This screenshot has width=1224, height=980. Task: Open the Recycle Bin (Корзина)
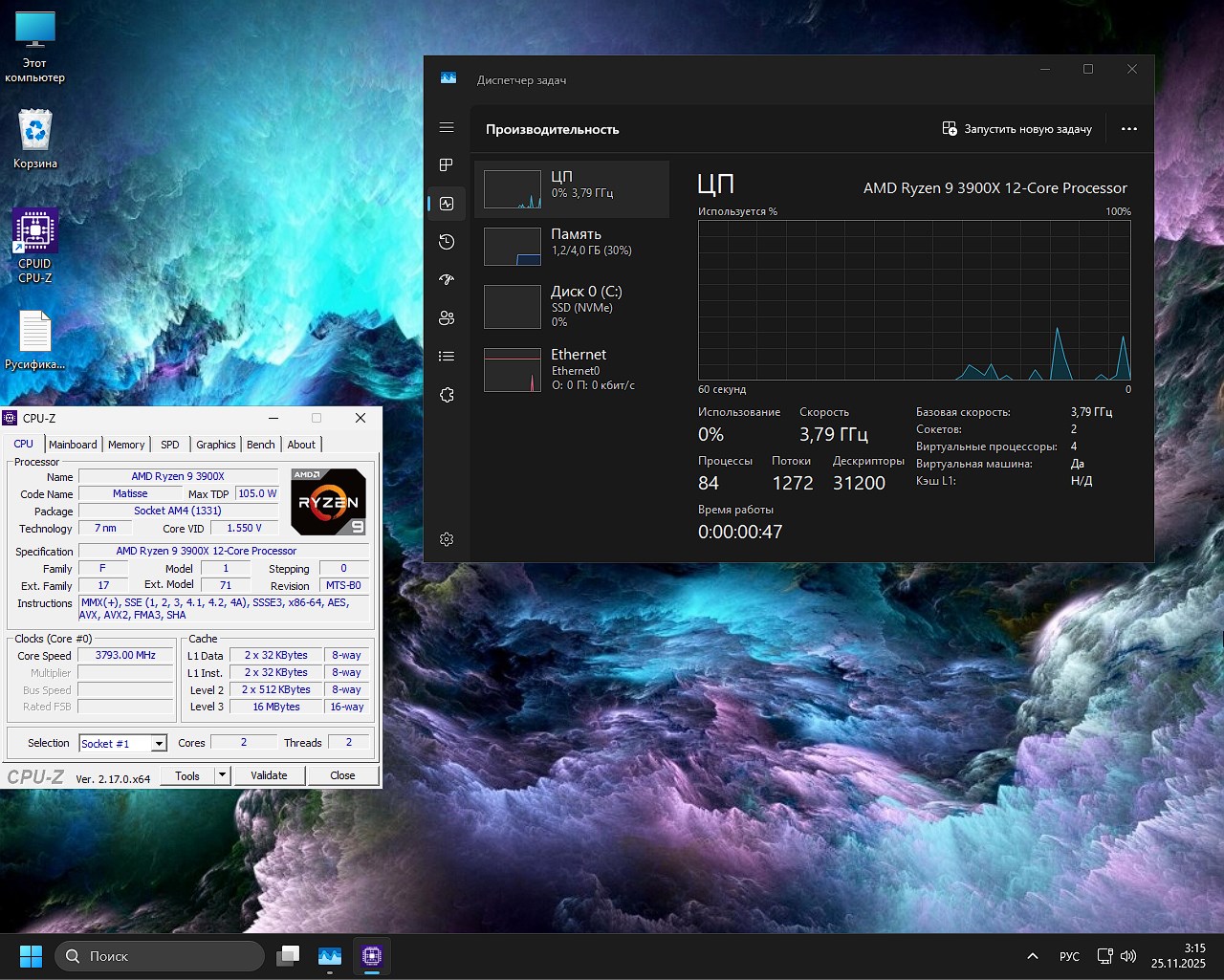coord(34,134)
